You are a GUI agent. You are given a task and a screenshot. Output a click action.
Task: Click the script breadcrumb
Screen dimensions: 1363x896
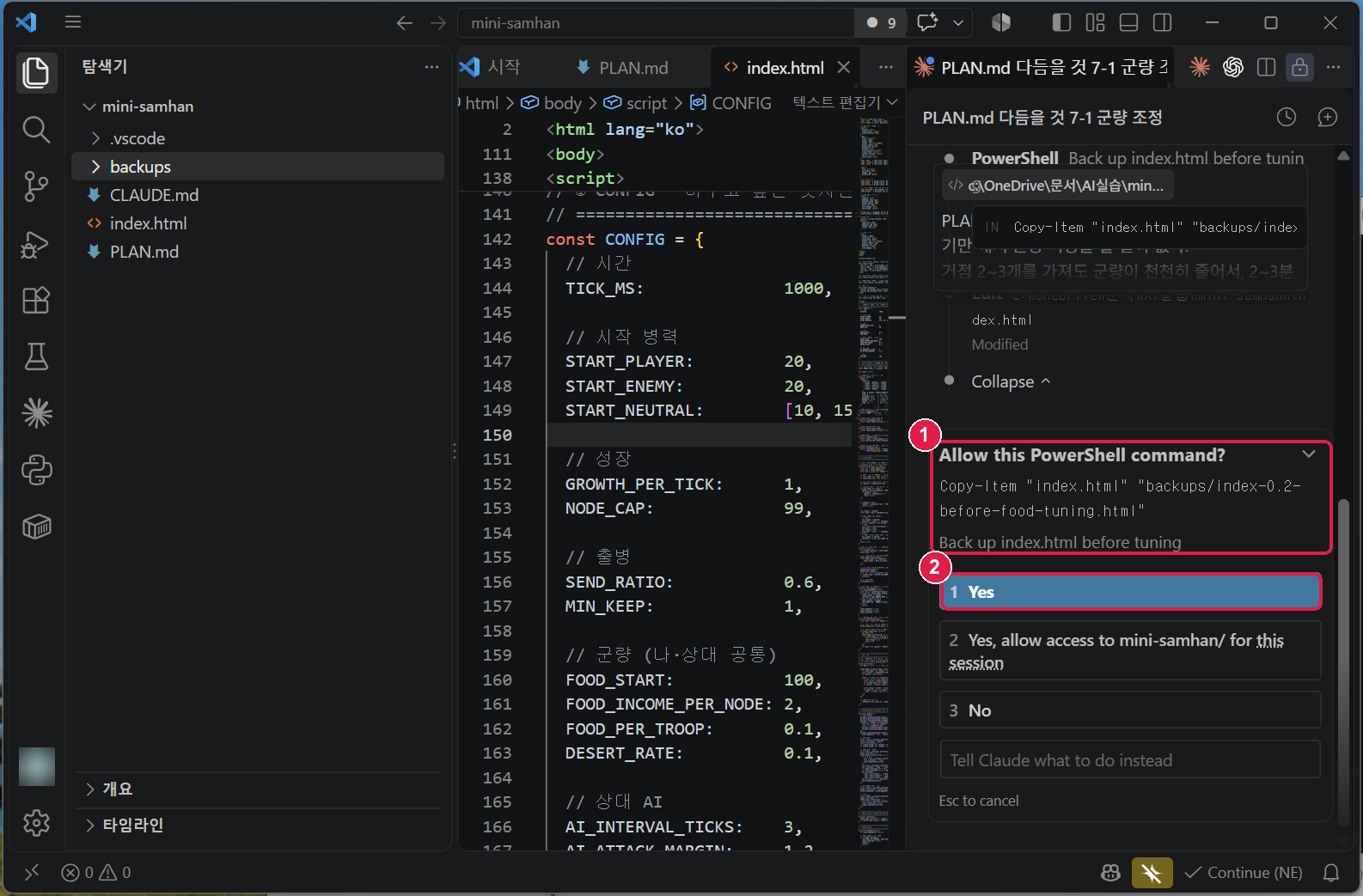(636, 103)
